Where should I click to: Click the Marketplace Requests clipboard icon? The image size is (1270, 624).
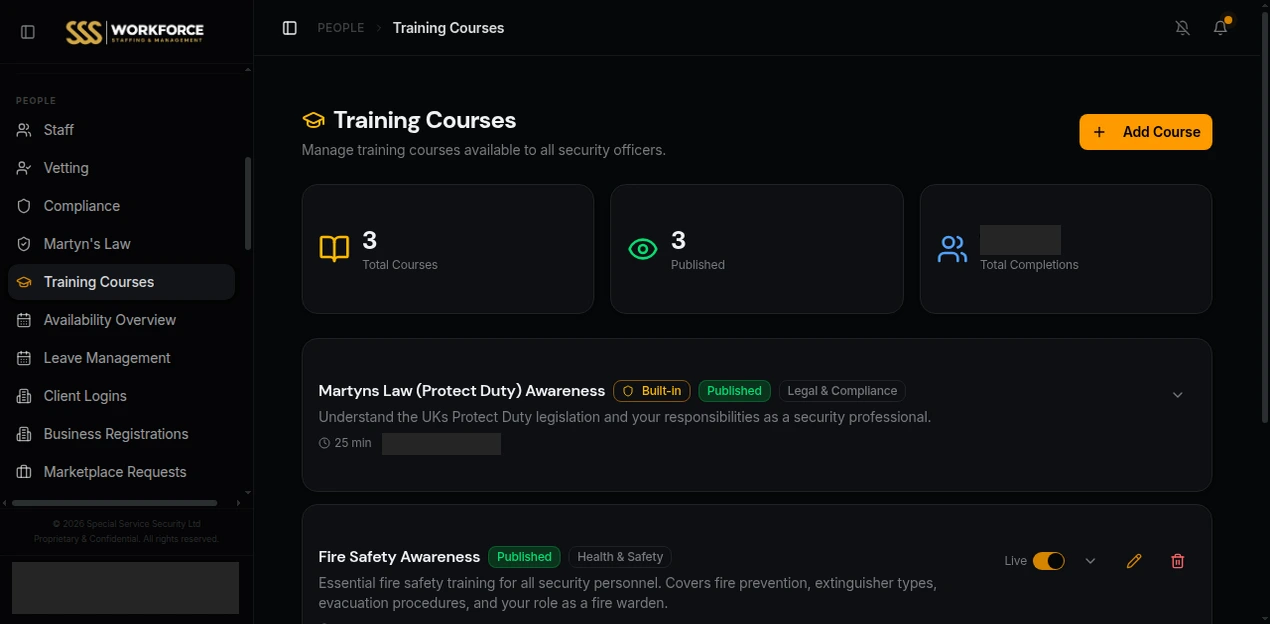24,472
